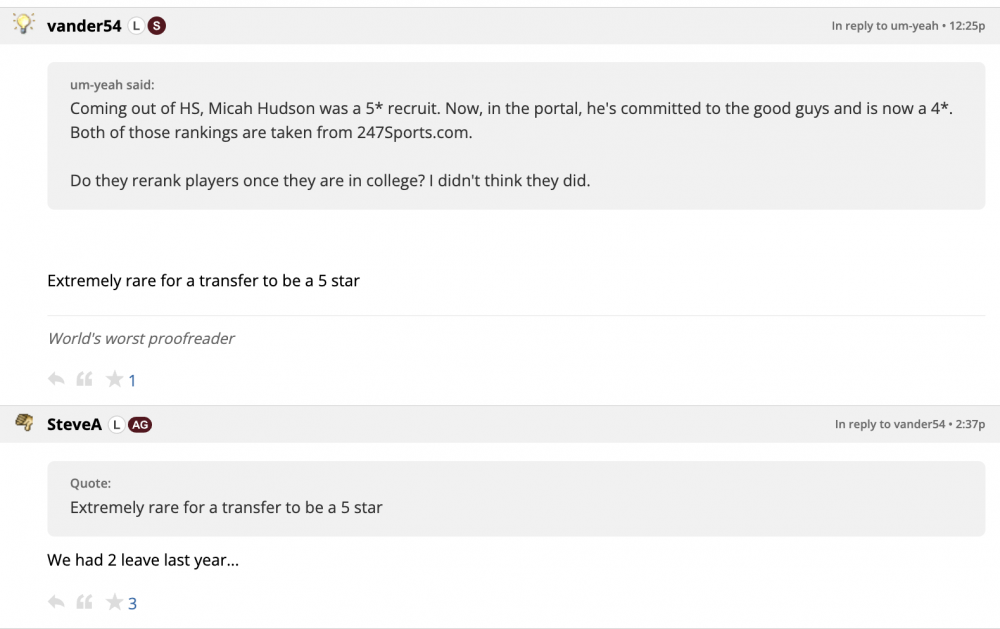
Task: Follow the "In reply to vander54" link
Action: tap(890, 425)
